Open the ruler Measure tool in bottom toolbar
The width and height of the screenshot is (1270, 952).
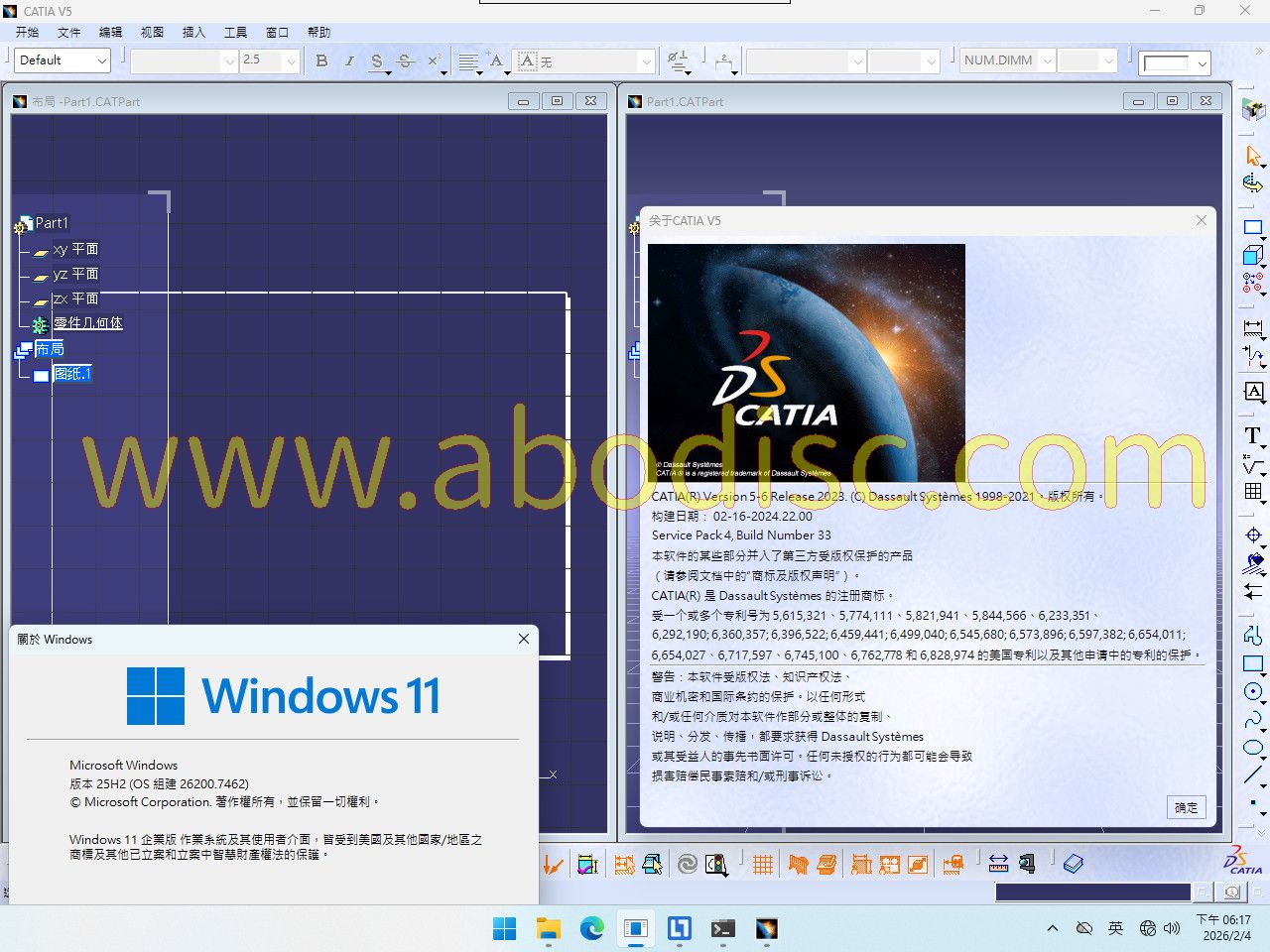998,865
